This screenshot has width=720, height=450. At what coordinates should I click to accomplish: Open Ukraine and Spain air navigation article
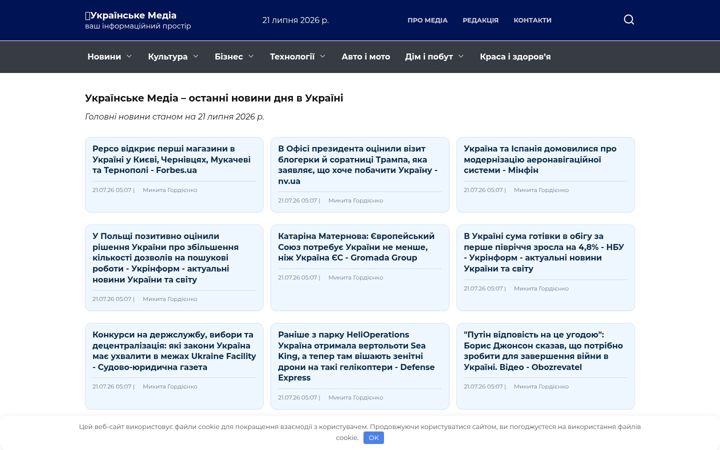(x=540, y=159)
